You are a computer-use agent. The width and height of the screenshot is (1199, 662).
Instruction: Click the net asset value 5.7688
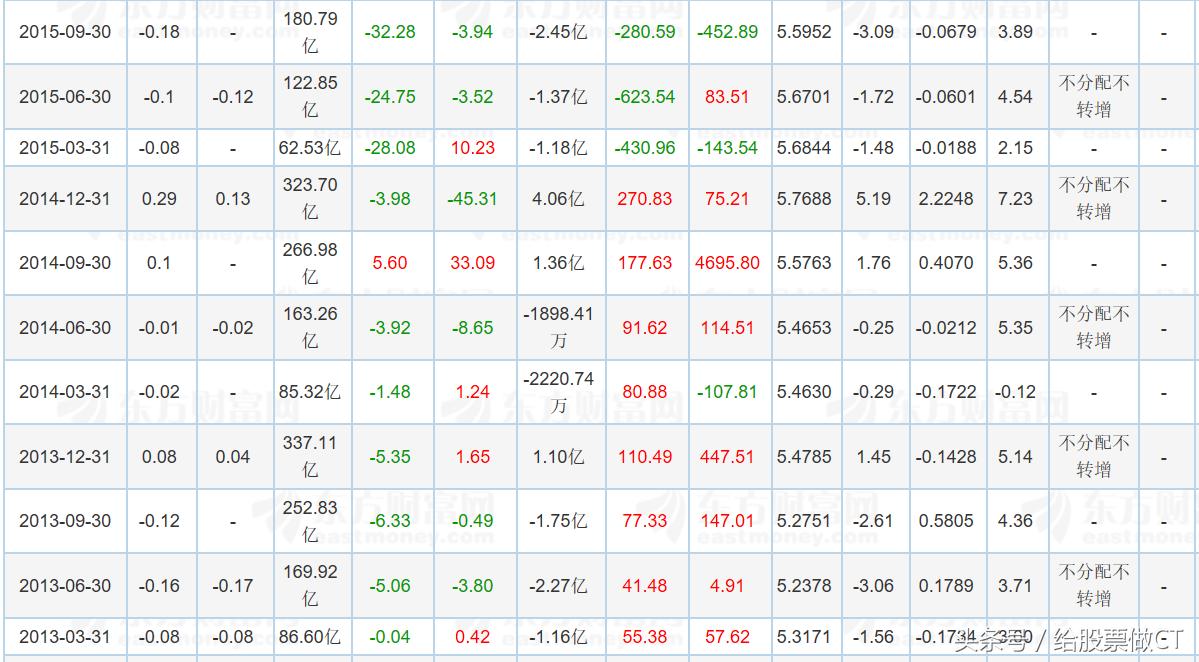click(x=804, y=199)
